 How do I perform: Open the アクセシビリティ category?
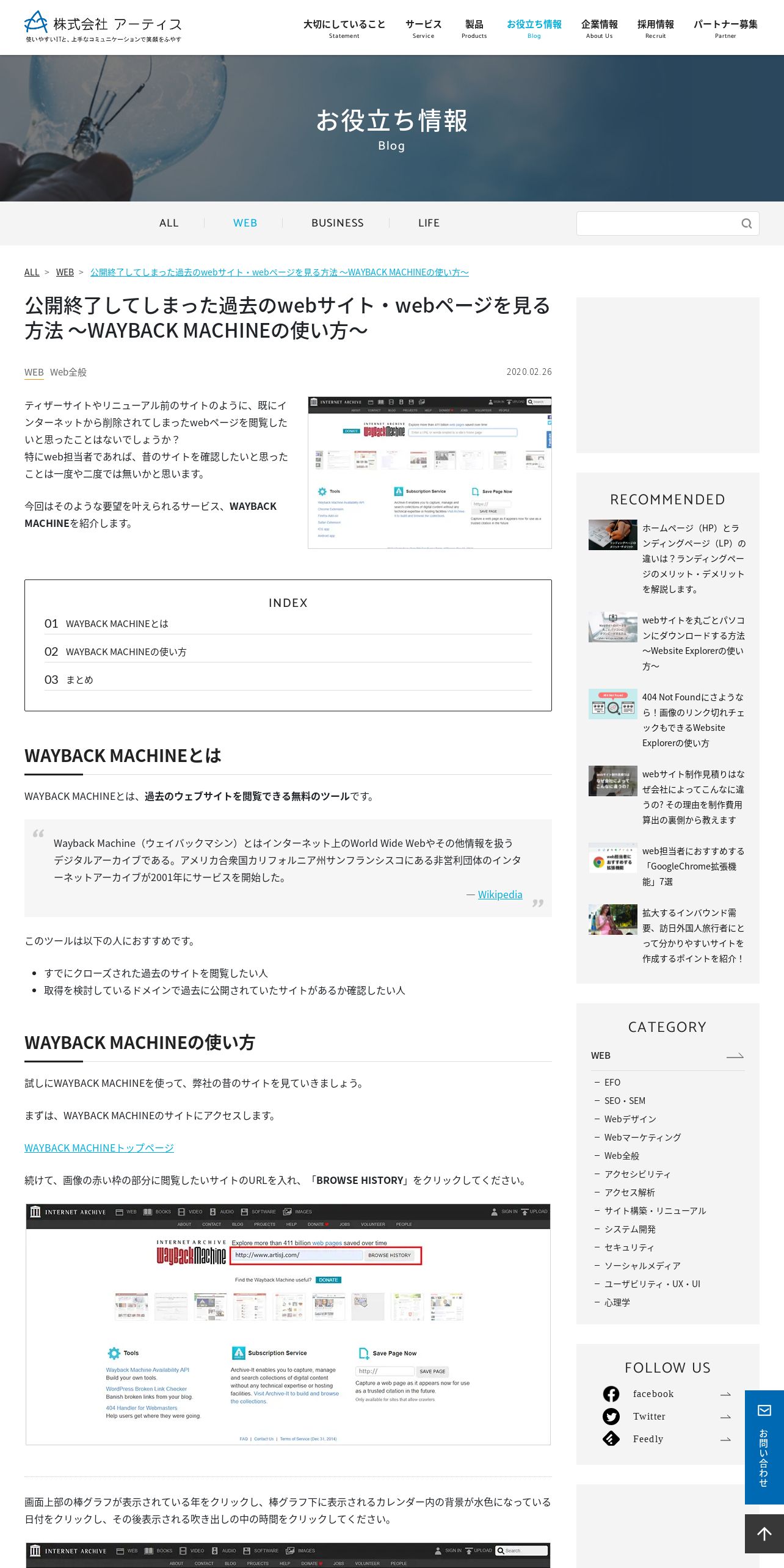click(637, 1174)
